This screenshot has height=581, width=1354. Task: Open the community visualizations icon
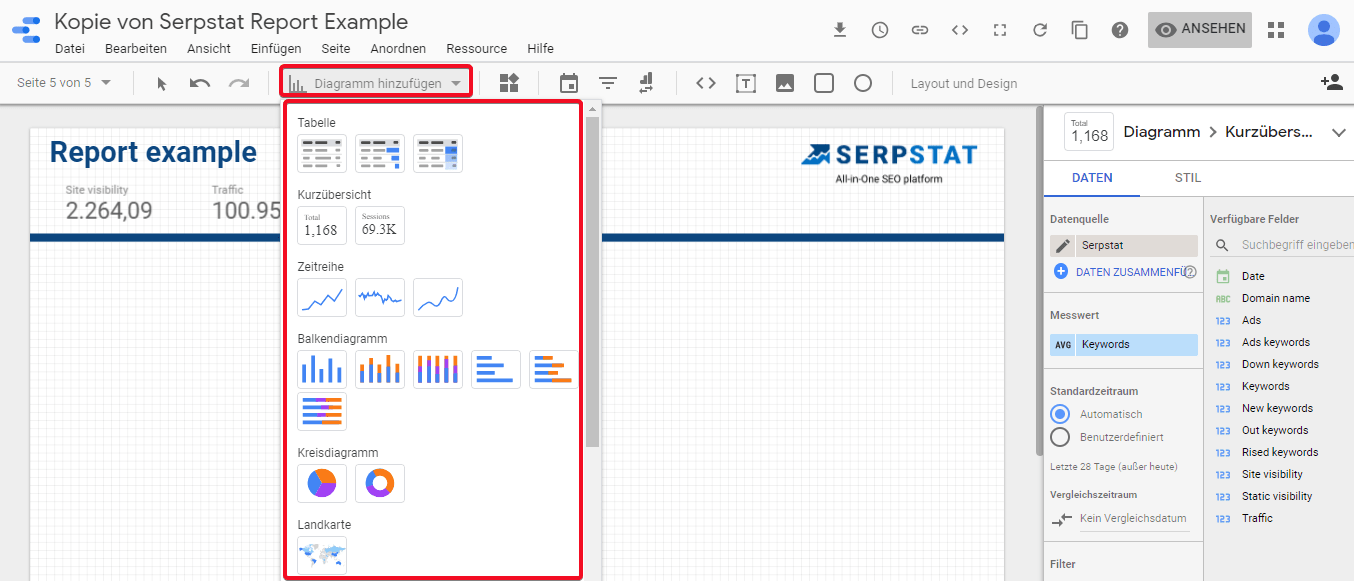509,83
